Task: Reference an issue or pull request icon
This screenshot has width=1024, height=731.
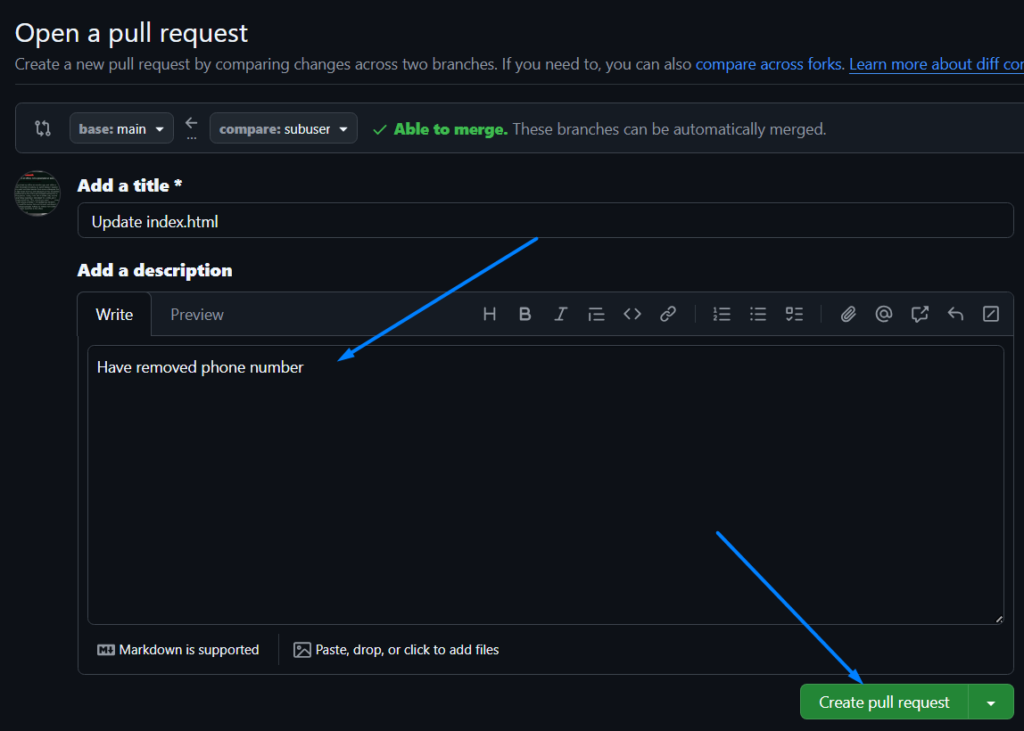Action: pyautogui.click(x=920, y=314)
